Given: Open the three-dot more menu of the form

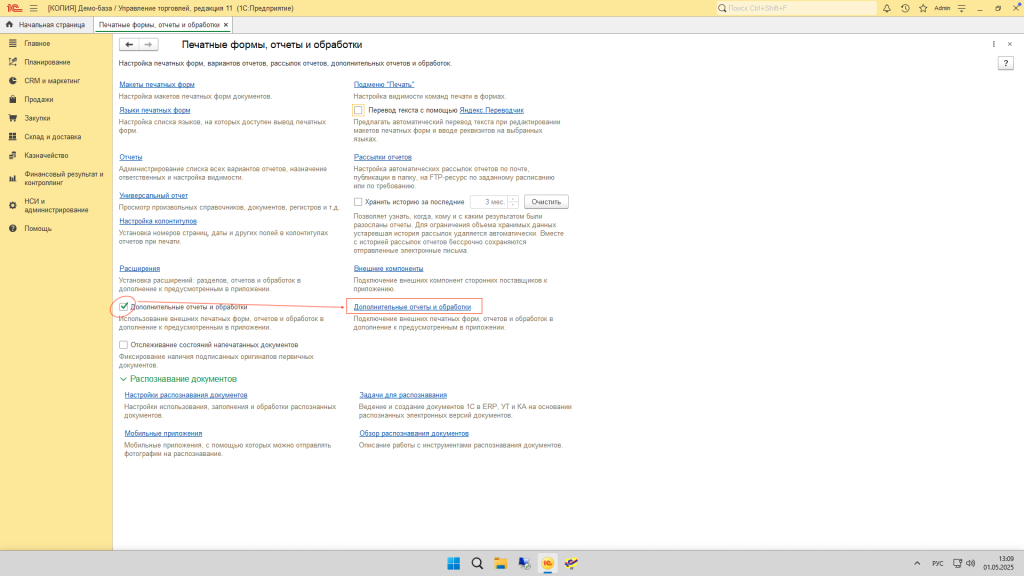Looking at the screenshot, I should (x=994, y=44).
